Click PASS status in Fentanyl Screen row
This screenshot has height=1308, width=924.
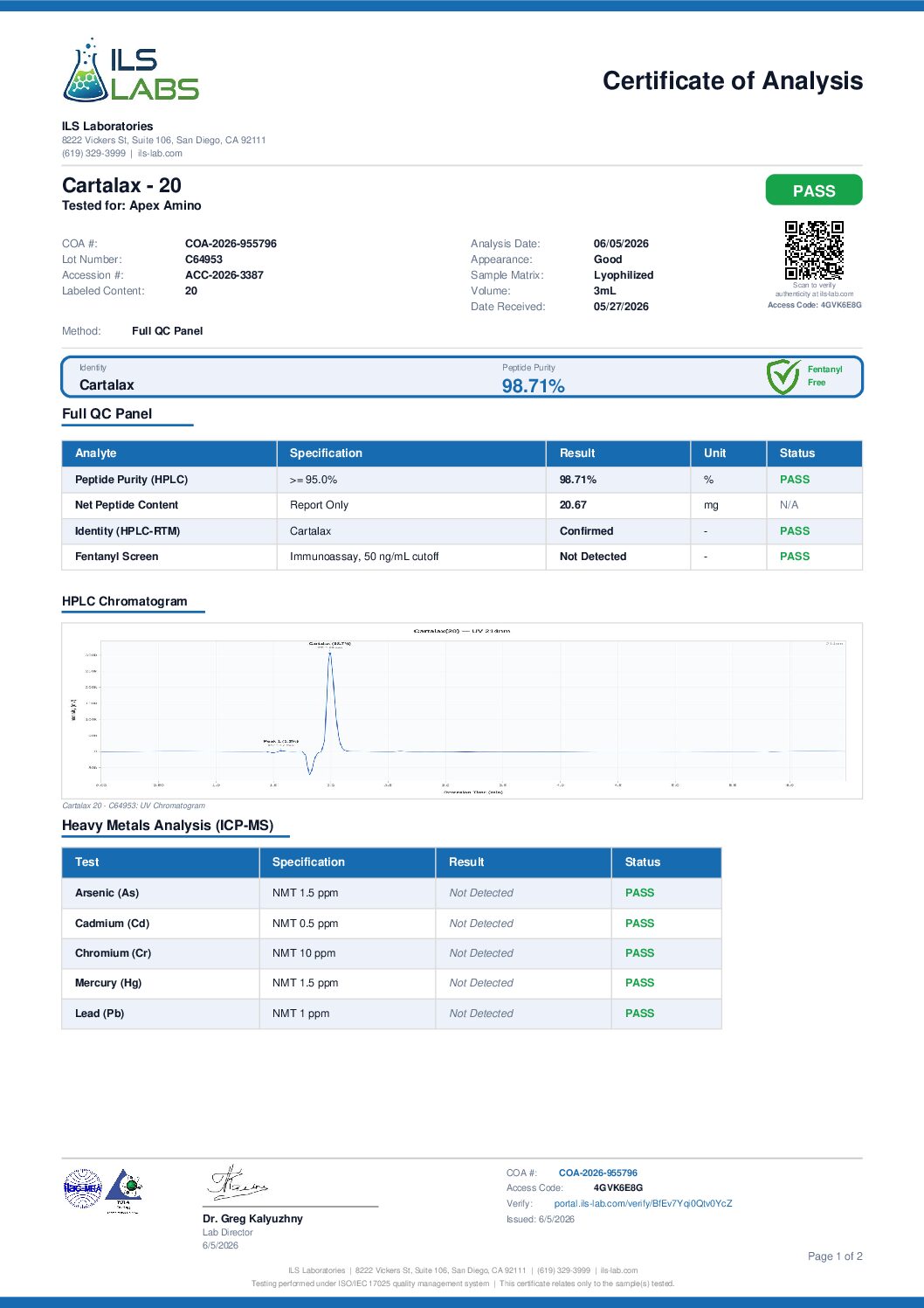click(795, 557)
